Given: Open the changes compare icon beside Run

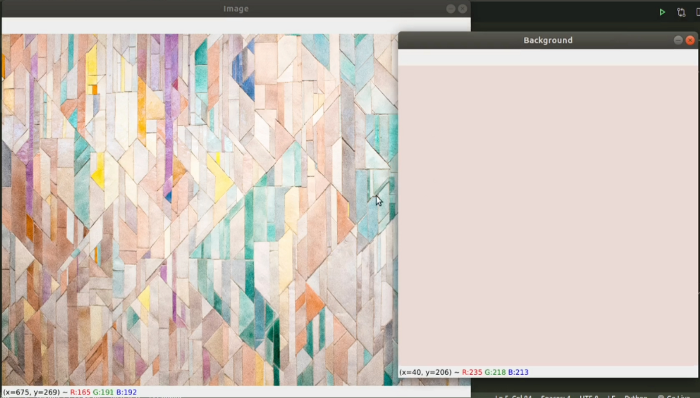Looking at the screenshot, I should [681, 12].
